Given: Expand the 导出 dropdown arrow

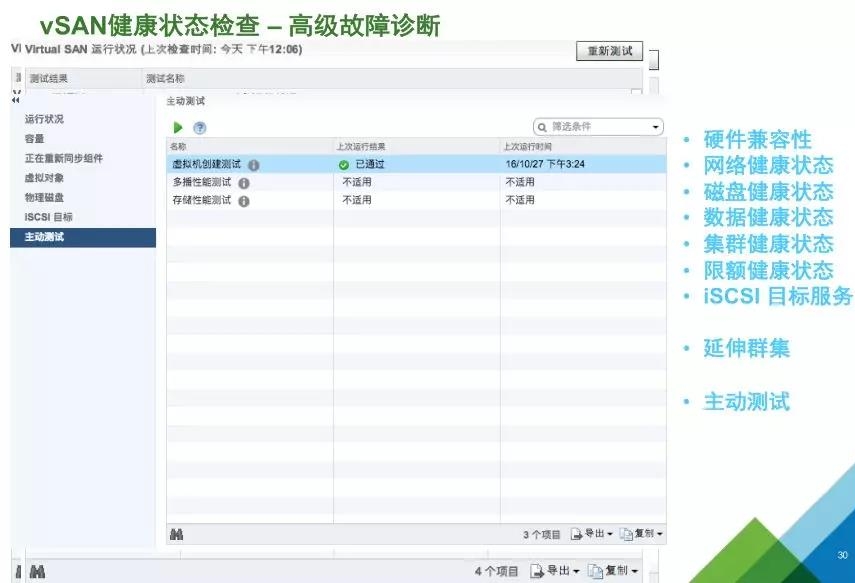Looking at the screenshot, I should click(610, 535).
